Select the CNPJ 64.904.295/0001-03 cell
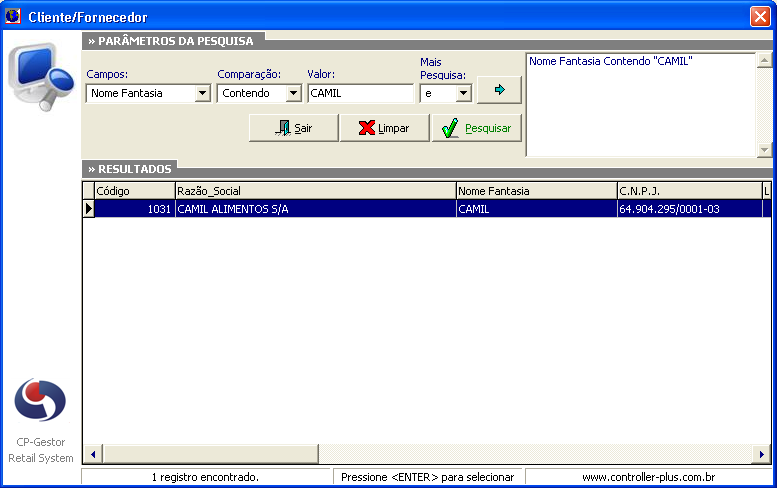The image size is (777, 488). click(x=690, y=209)
